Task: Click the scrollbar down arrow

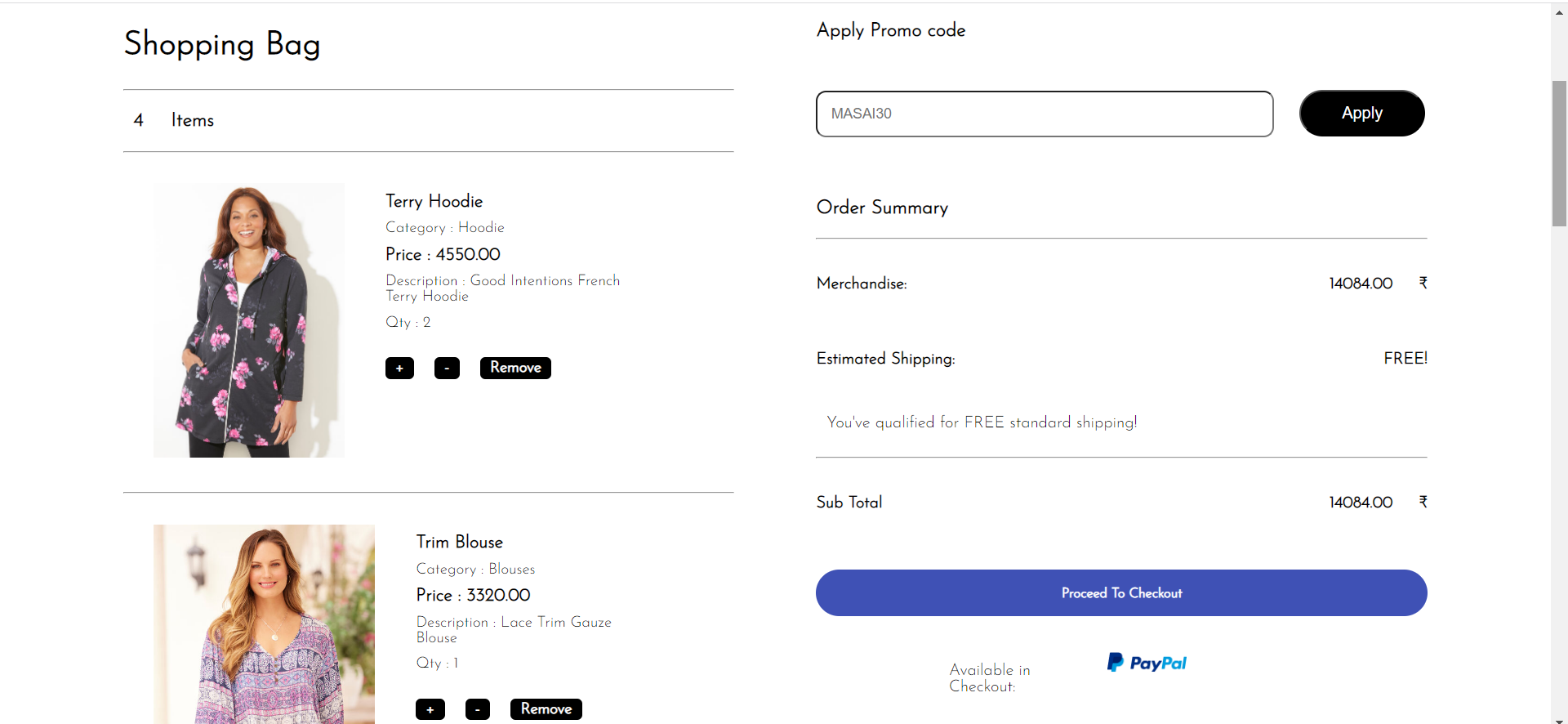Action: pyautogui.click(x=1559, y=719)
